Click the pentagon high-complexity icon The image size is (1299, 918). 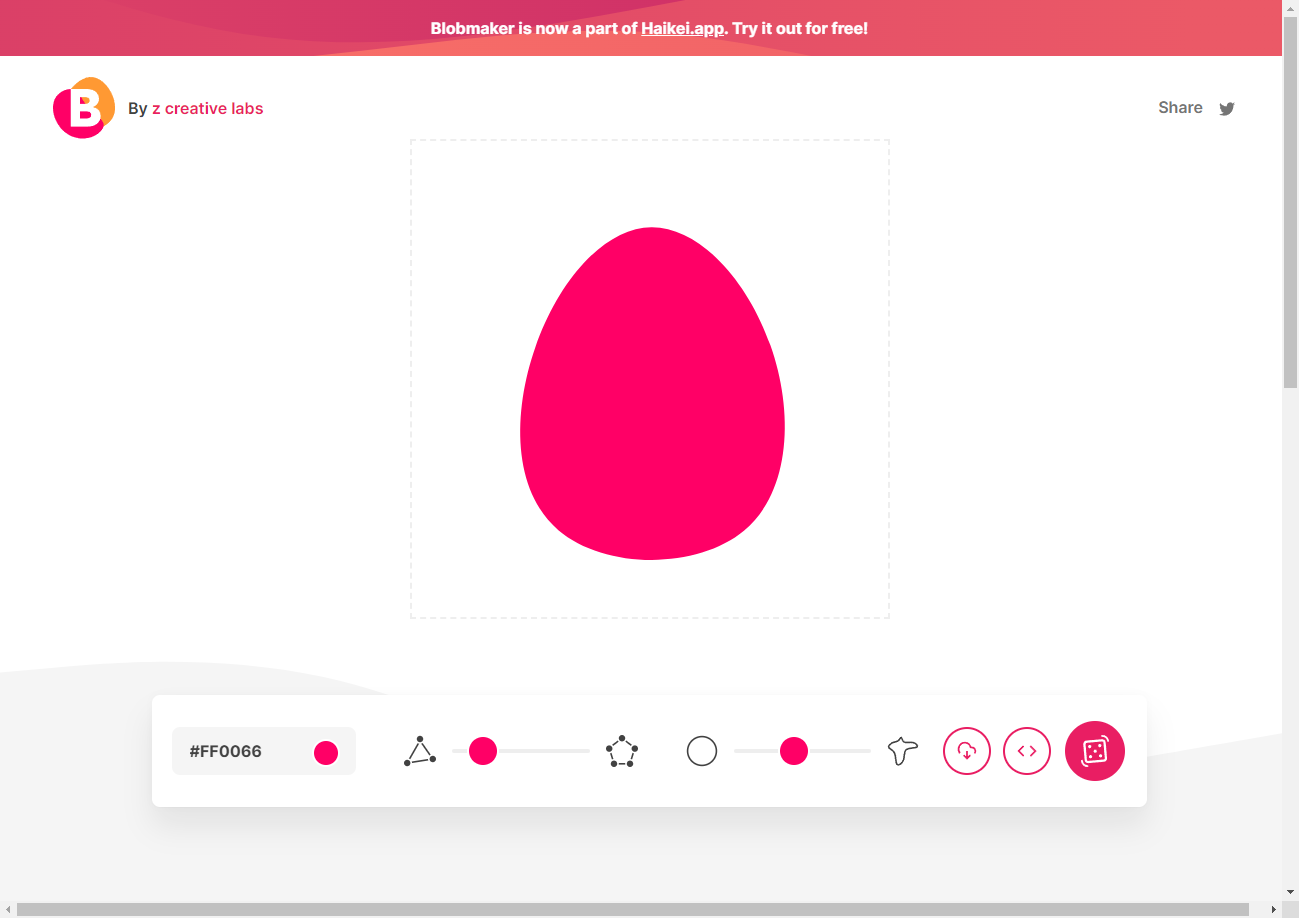pyautogui.click(x=622, y=751)
